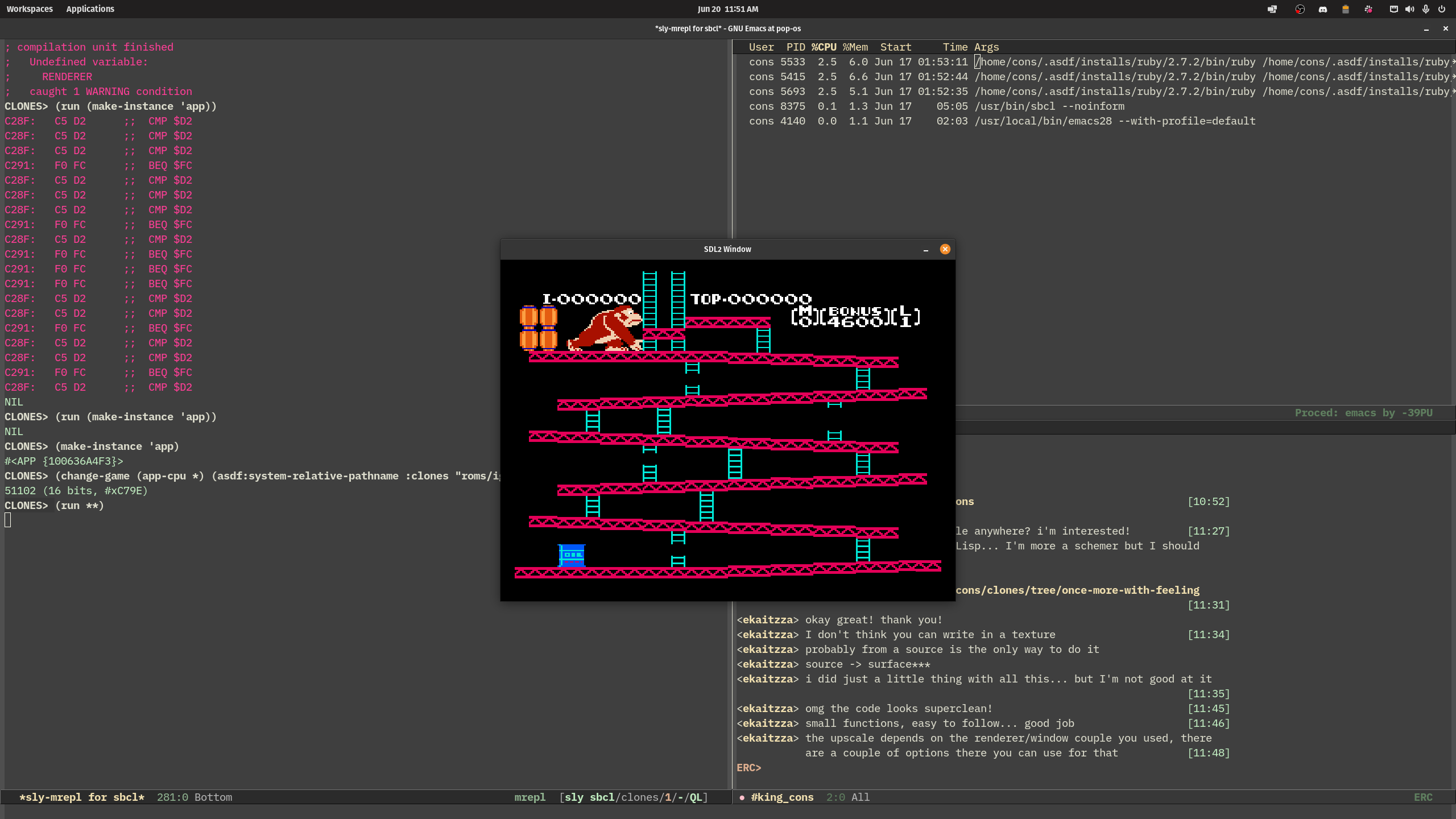Sort Proced list by User column
1456x819 pixels.
pos(761,47)
